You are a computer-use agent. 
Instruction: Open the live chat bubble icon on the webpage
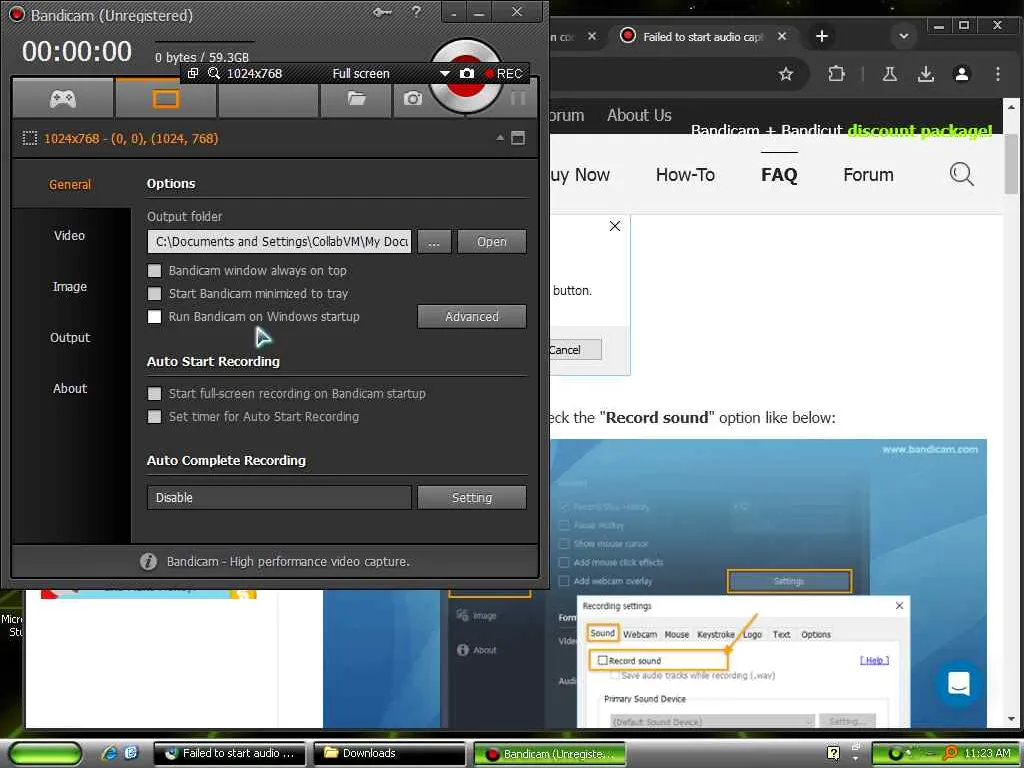958,684
